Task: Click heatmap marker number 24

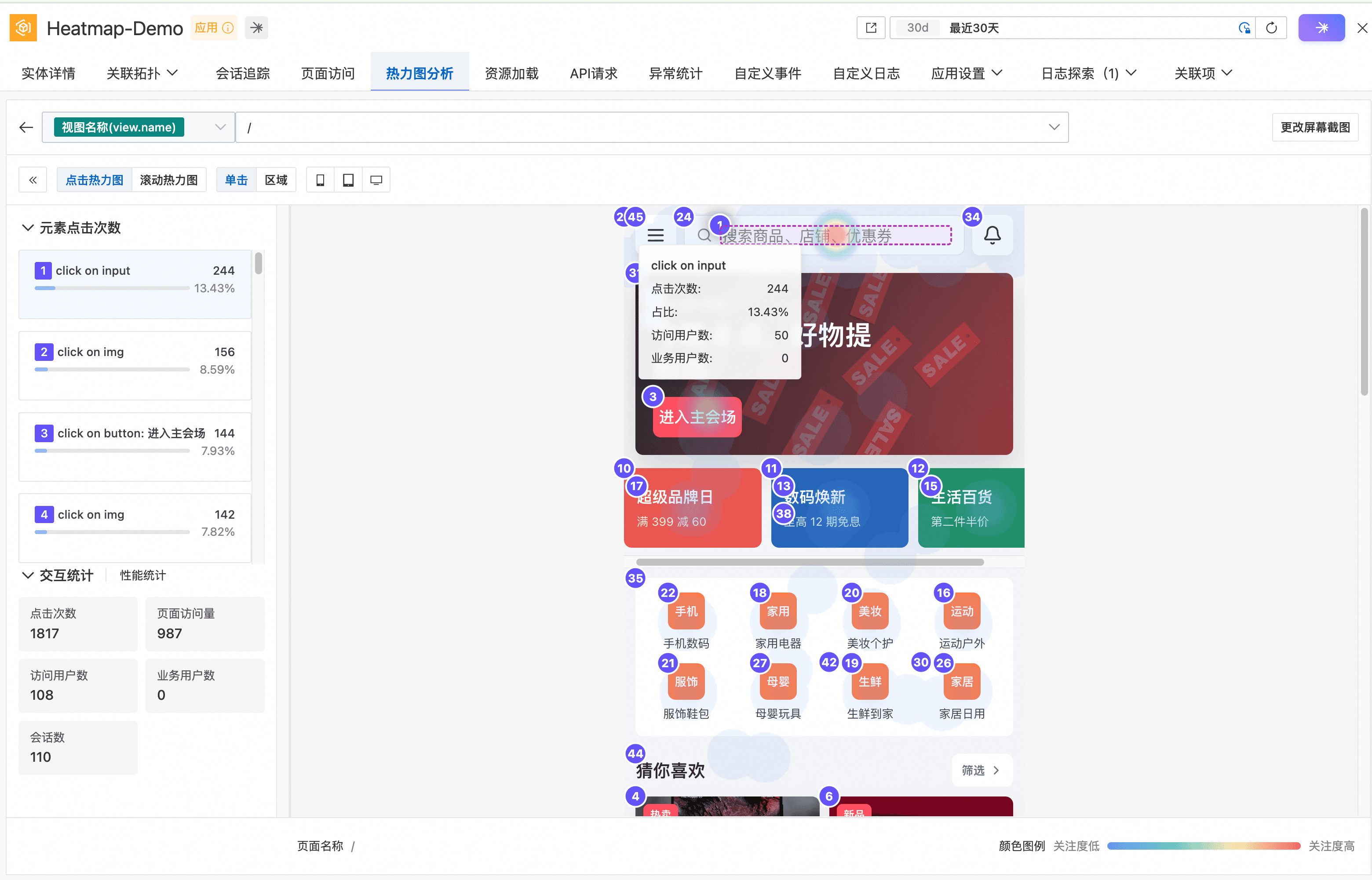Action: (684, 217)
